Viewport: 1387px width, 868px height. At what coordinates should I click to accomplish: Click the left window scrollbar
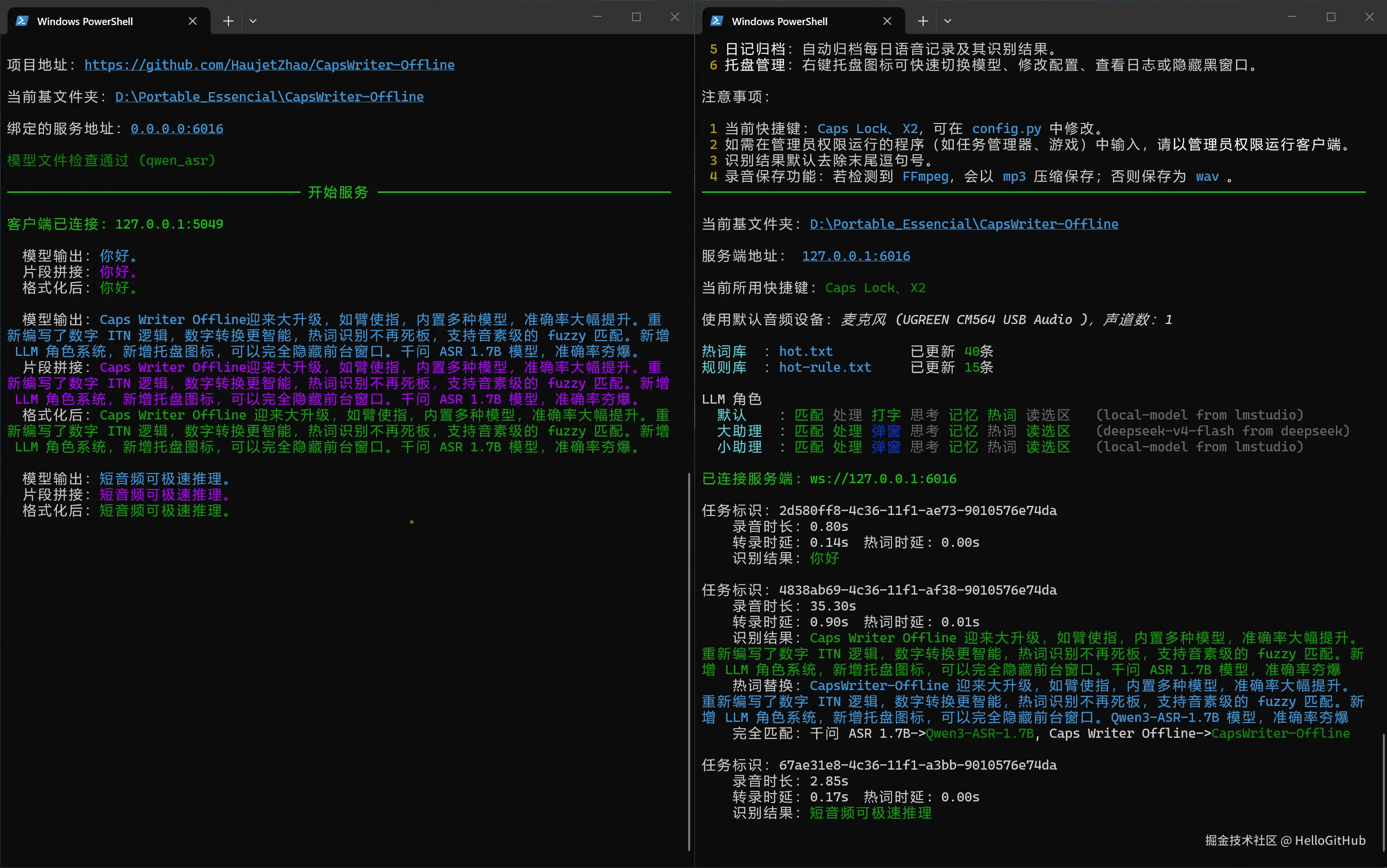[x=688, y=661]
